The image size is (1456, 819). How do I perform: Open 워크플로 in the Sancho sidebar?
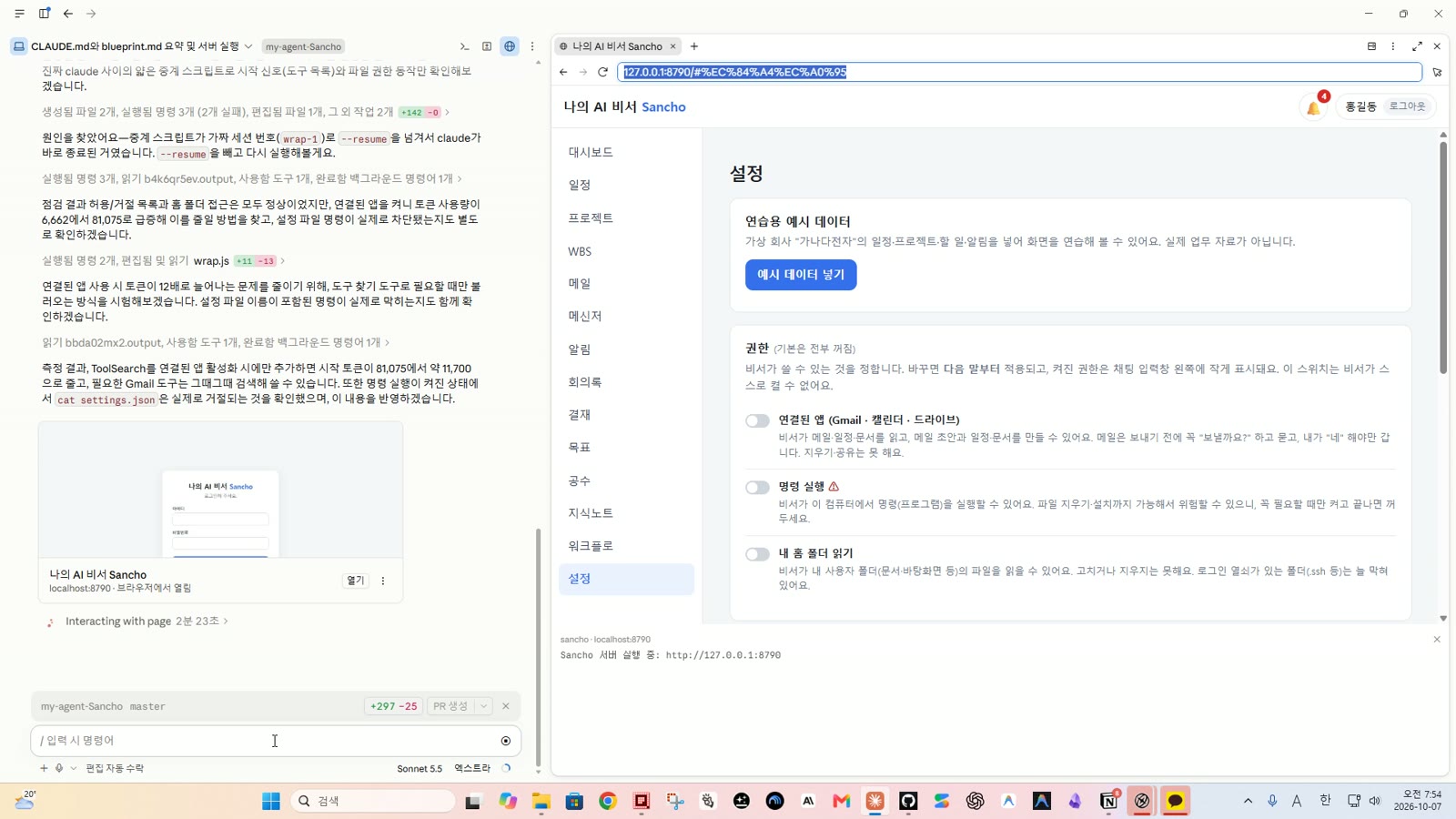[x=626, y=546]
